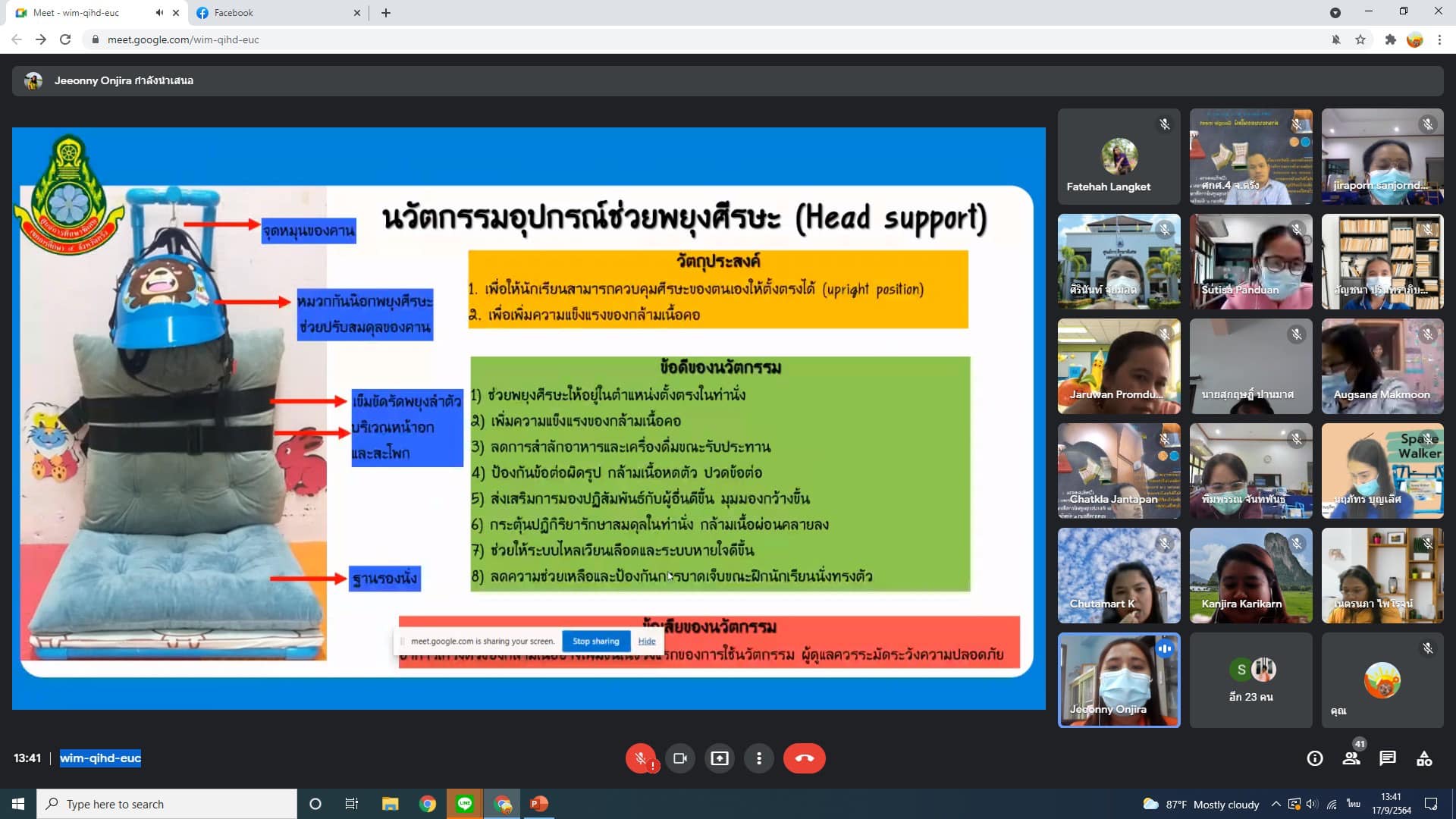The image size is (1456, 819).
Task: Select Sutisa Panduan video tile
Action: (1250, 261)
